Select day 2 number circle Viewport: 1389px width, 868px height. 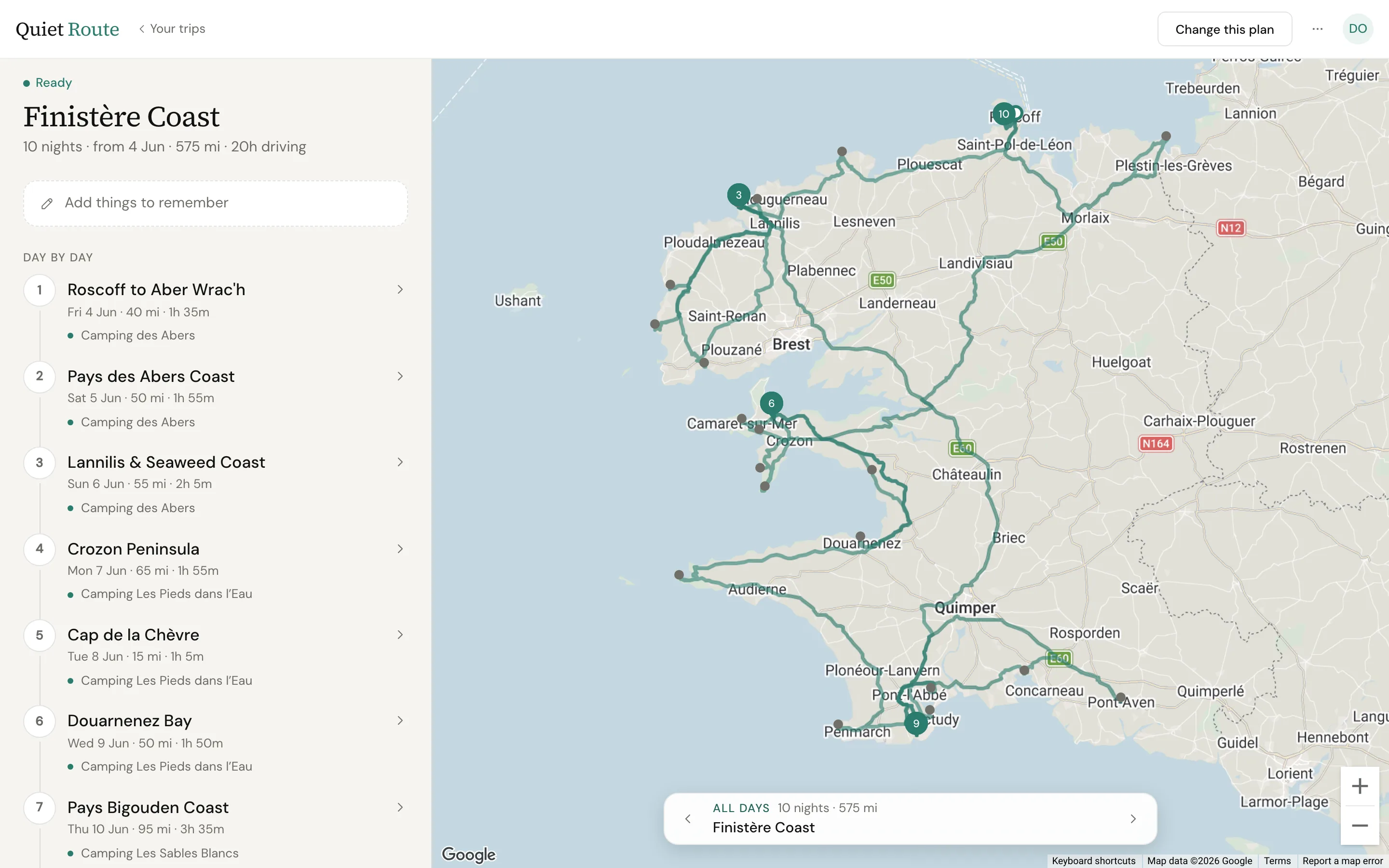(40, 376)
